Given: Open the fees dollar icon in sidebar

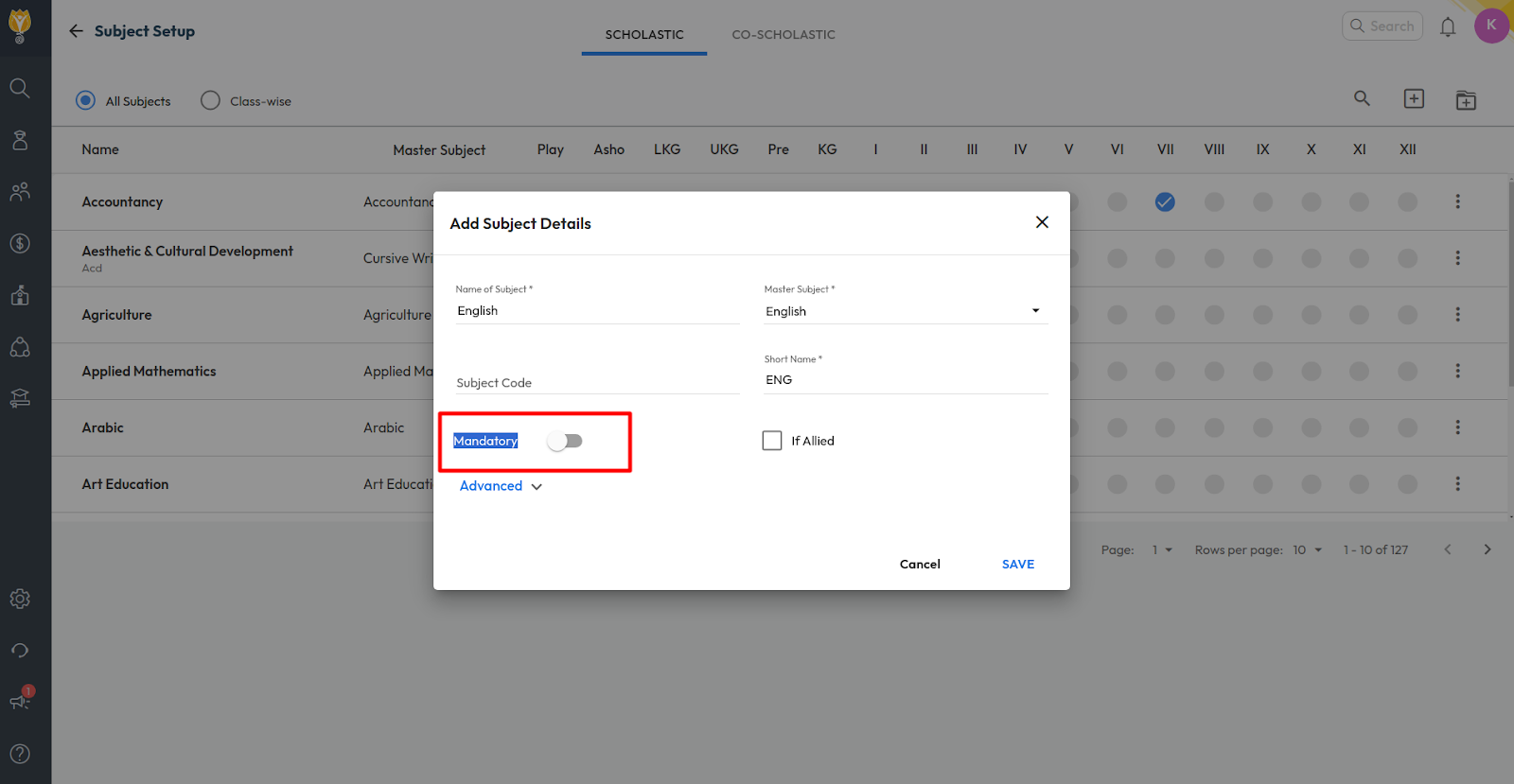Looking at the screenshot, I should [x=20, y=244].
